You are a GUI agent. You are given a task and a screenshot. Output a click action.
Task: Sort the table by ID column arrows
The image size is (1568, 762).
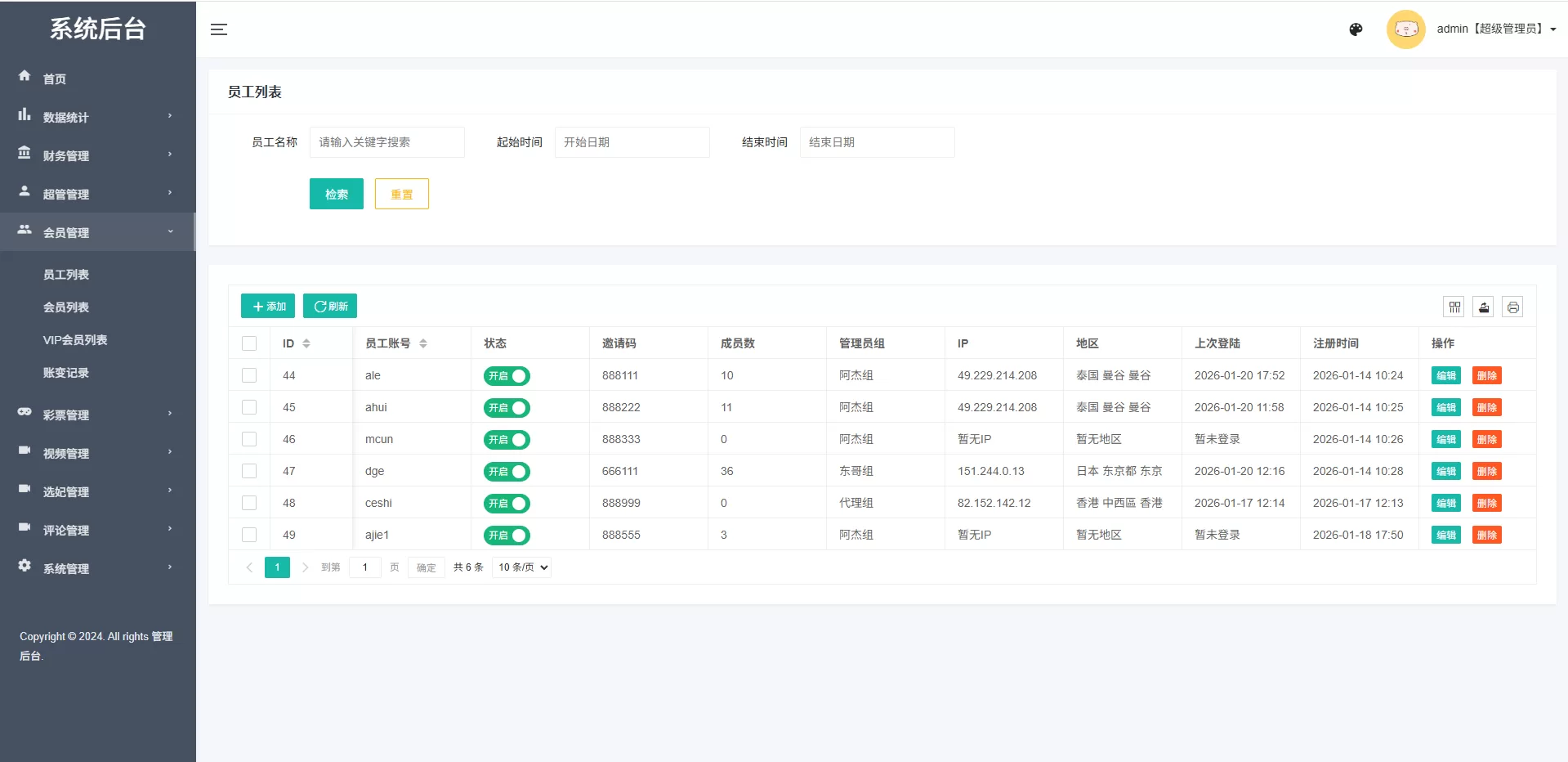[x=307, y=343]
